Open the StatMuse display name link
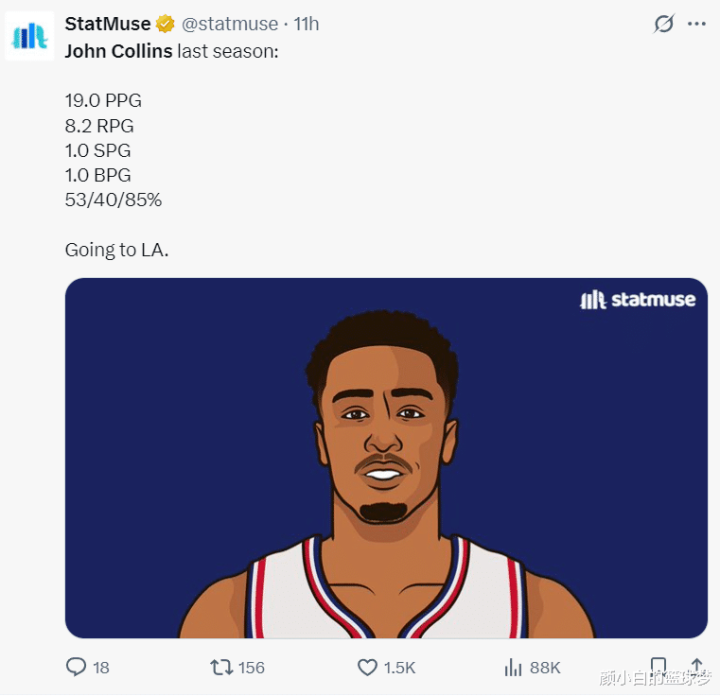The image size is (720, 696). [x=108, y=23]
